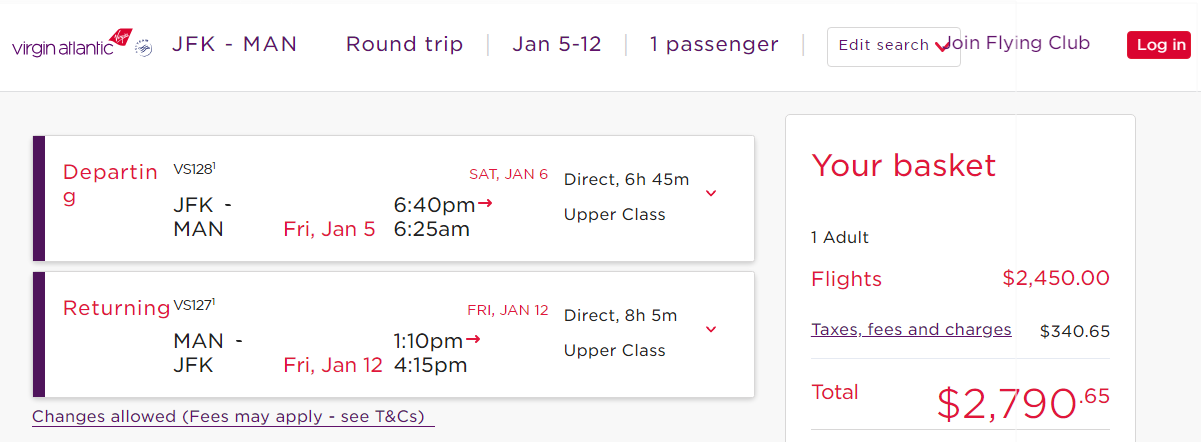Click the VS128 flight number

(194, 168)
